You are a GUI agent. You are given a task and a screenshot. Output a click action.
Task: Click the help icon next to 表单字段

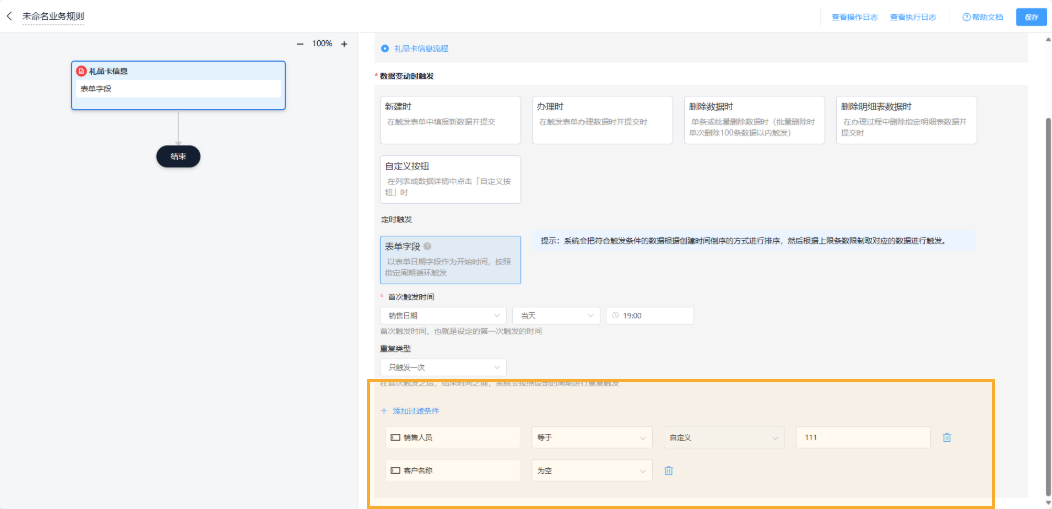tap(427, 246)
